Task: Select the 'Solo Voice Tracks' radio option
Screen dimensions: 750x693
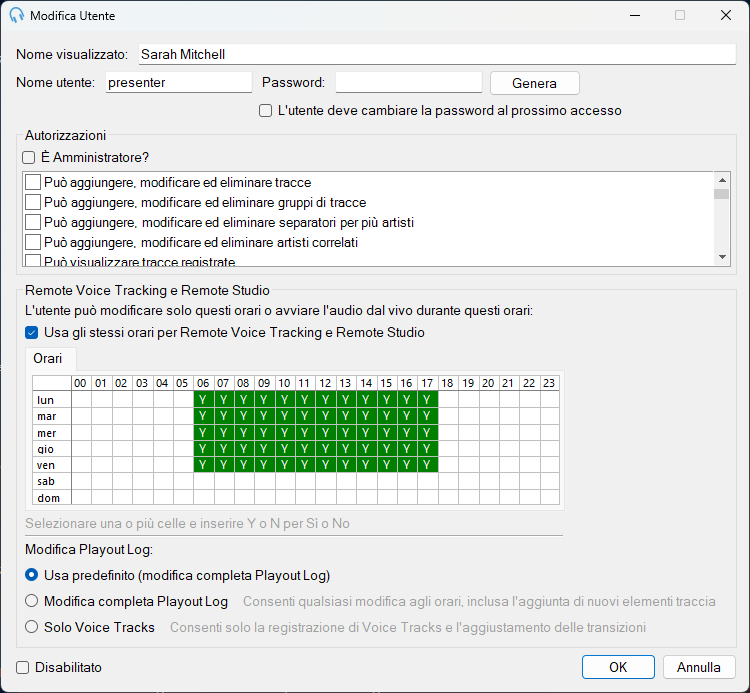Action: click(x=32, y=627)
